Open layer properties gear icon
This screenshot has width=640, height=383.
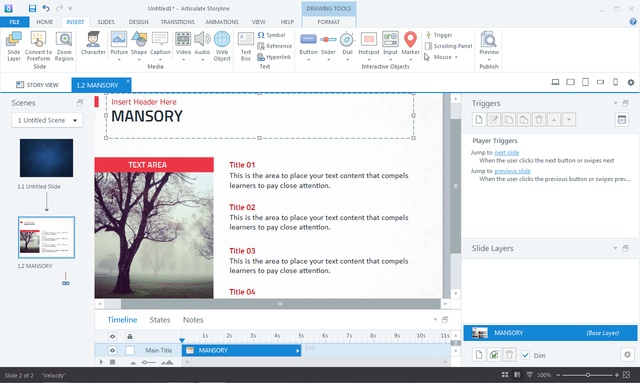627,354
